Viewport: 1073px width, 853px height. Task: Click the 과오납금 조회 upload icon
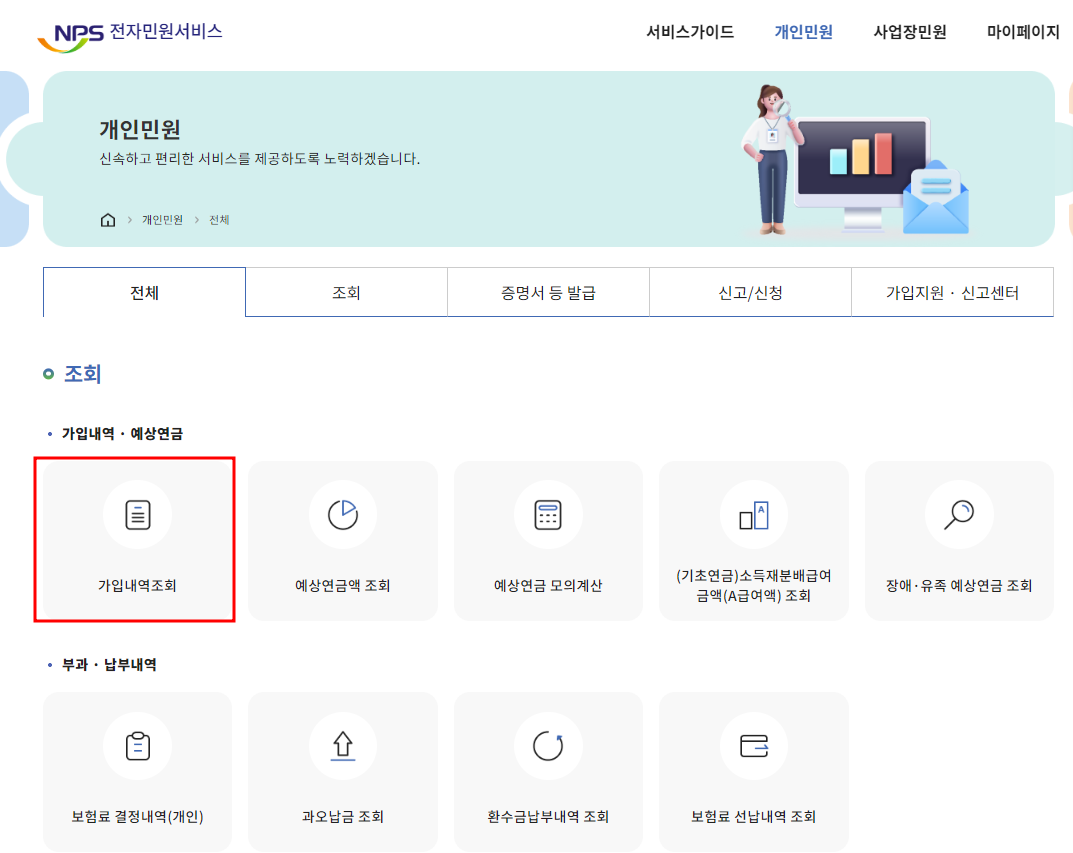click(x=342, y=744)
